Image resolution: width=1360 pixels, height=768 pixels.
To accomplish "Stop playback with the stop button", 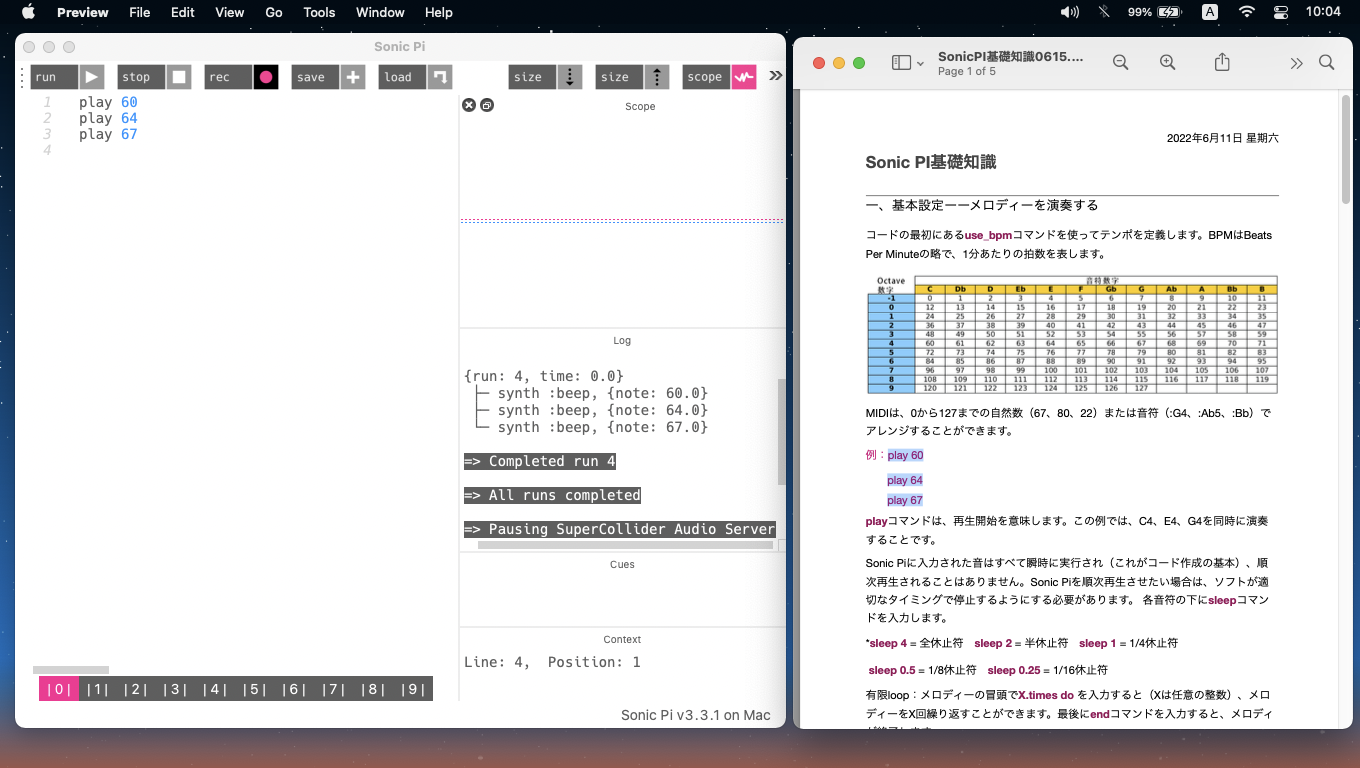I will [x=179, y=77].
